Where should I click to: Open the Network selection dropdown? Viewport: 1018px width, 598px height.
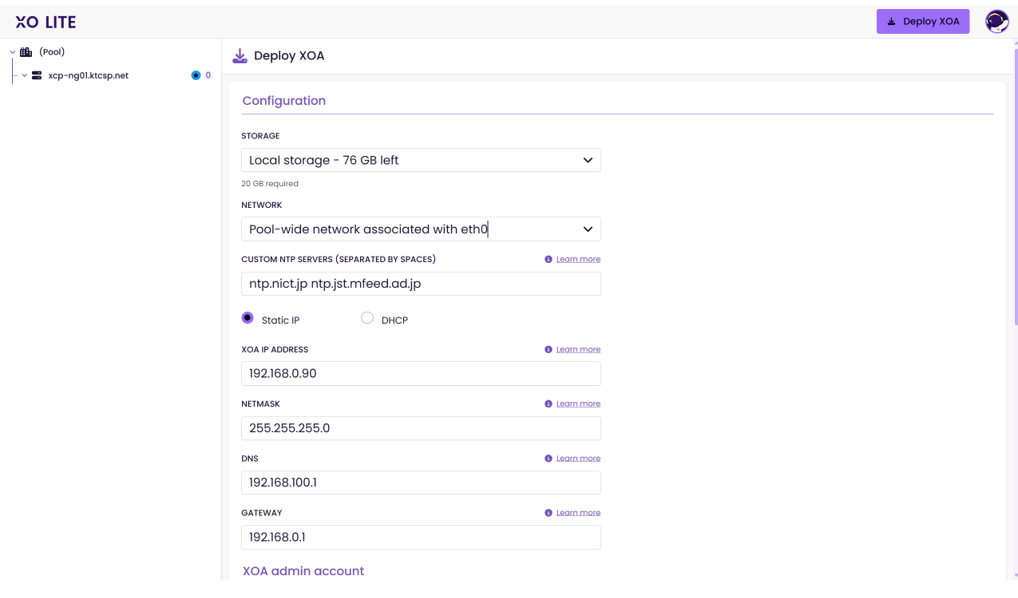420,229
